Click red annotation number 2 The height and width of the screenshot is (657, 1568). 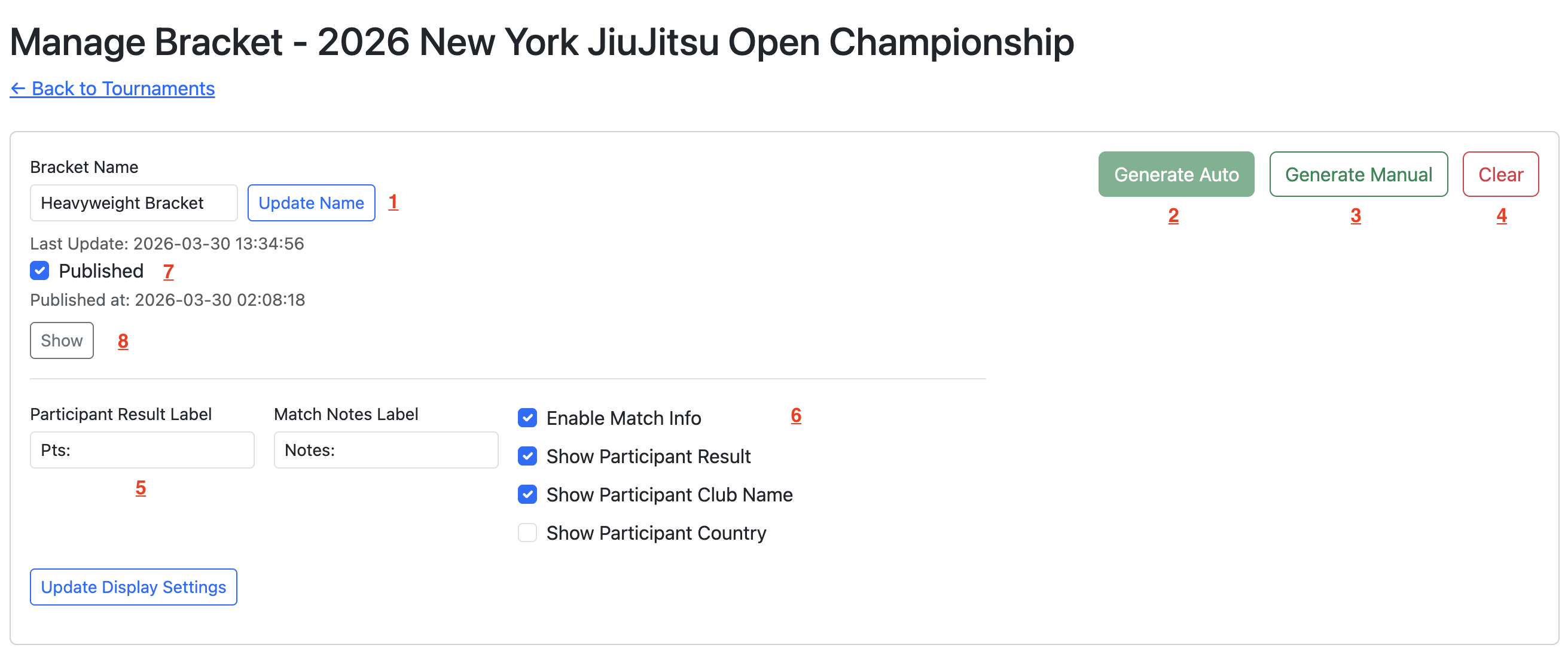(1173, 215)
